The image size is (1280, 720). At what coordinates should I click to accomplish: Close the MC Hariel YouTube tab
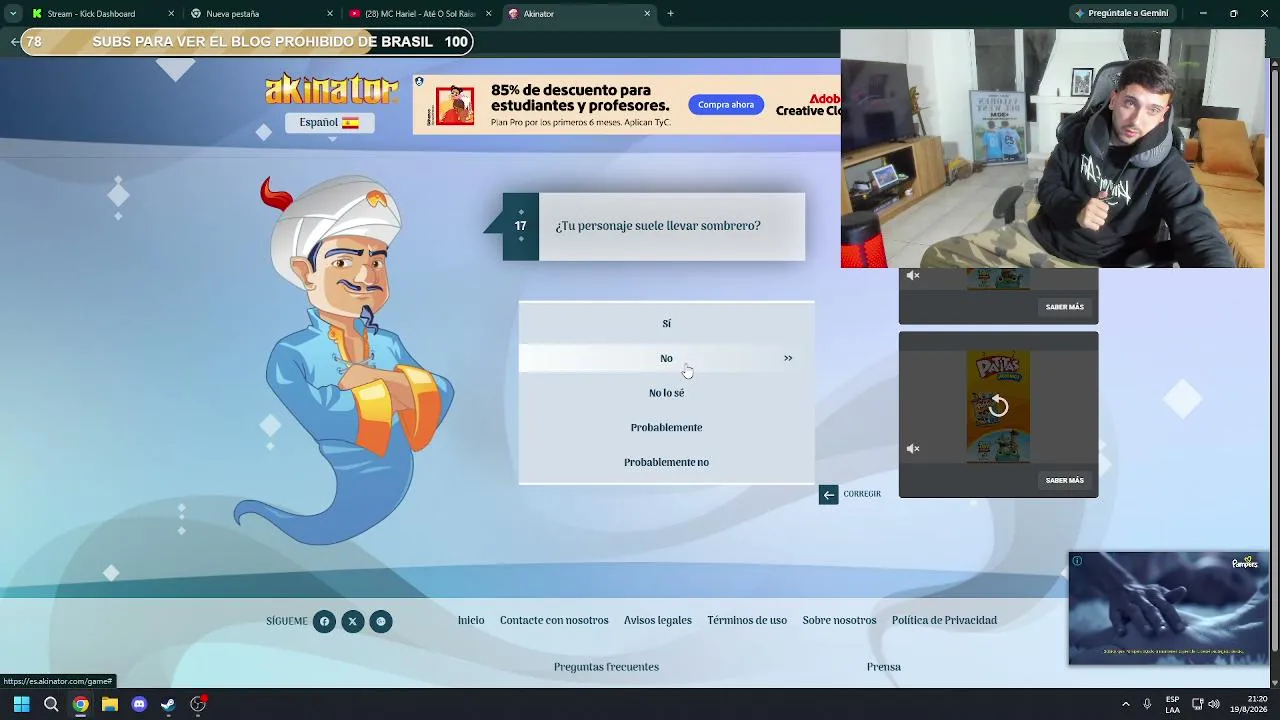click(489, 14)
